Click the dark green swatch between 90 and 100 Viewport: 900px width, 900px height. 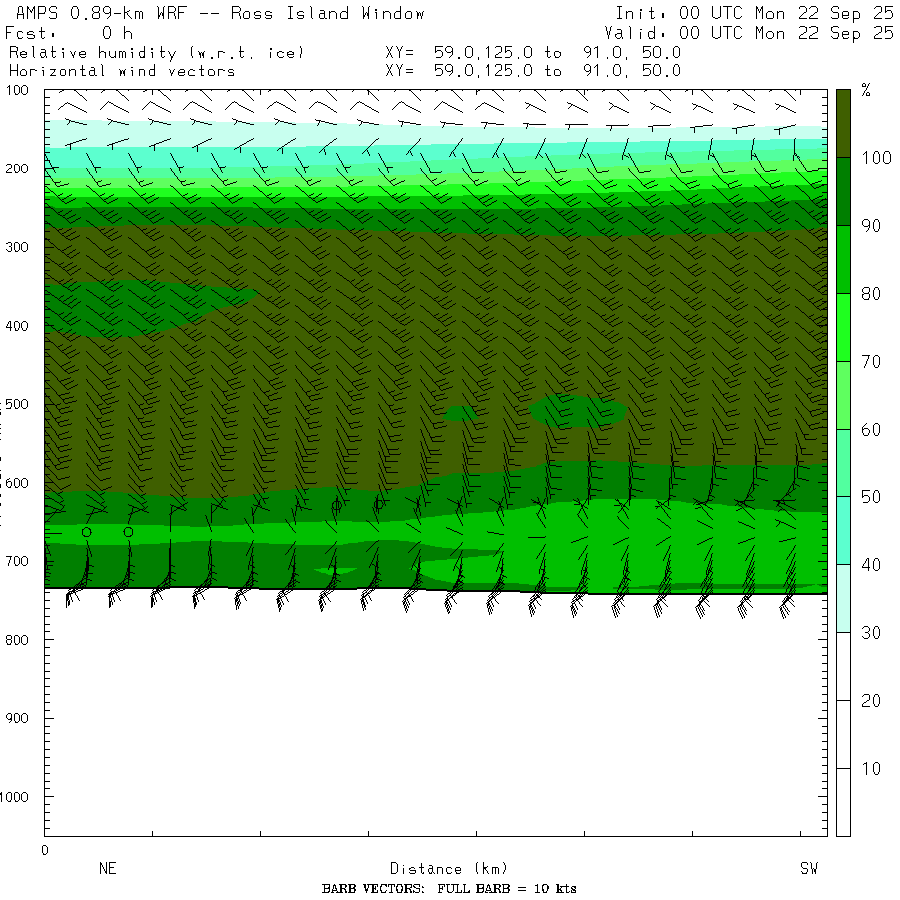tap(843, 192)
